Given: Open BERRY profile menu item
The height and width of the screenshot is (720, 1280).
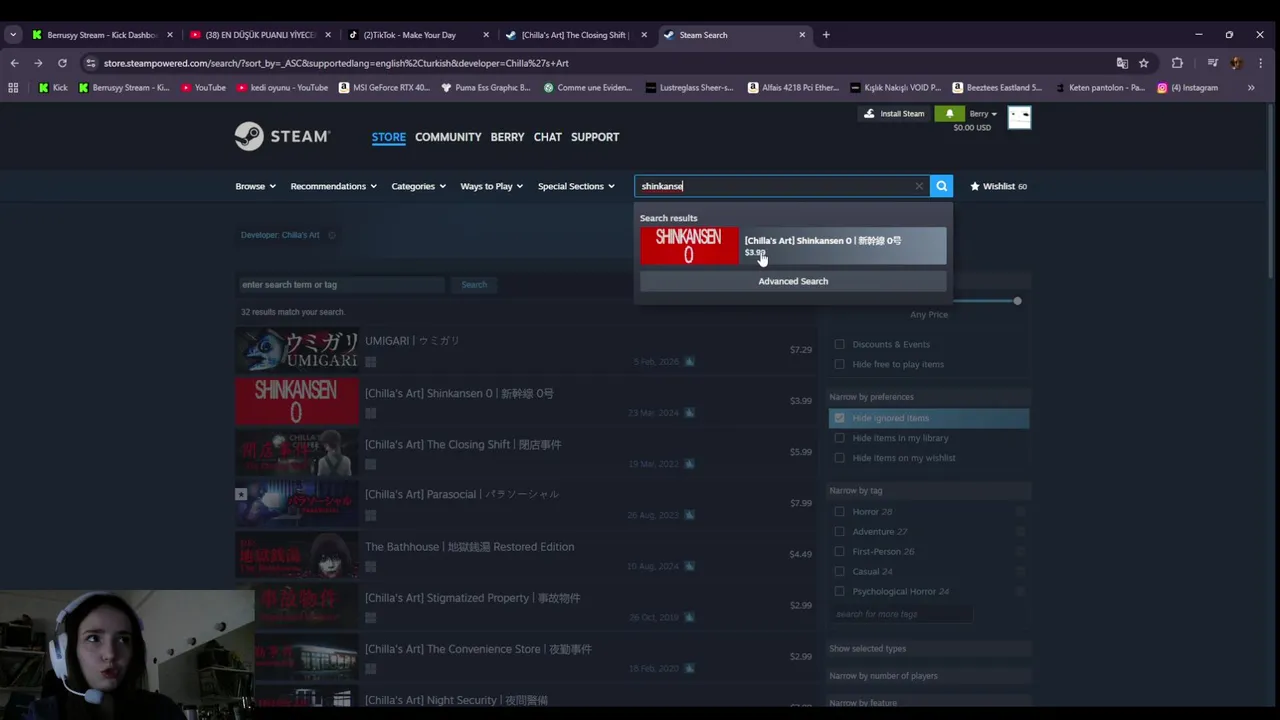Looking at the screenshot, I should point(507,137).
